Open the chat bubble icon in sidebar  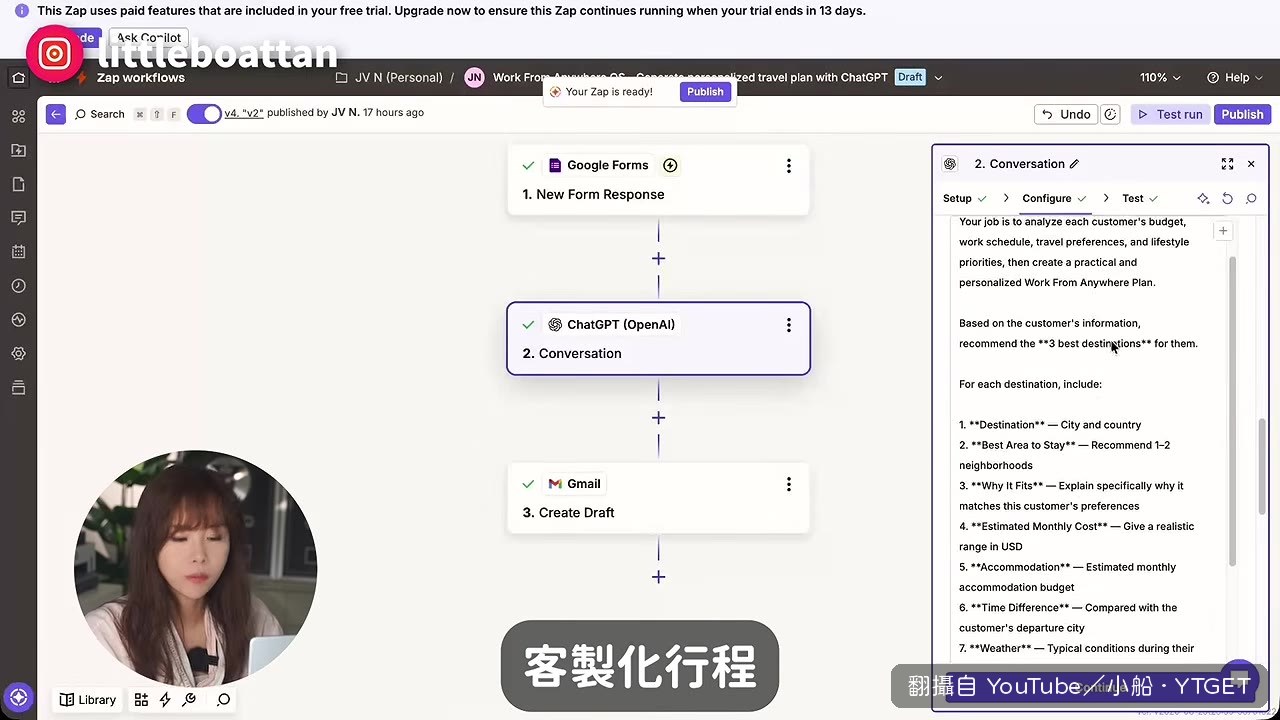pos(18,218)
